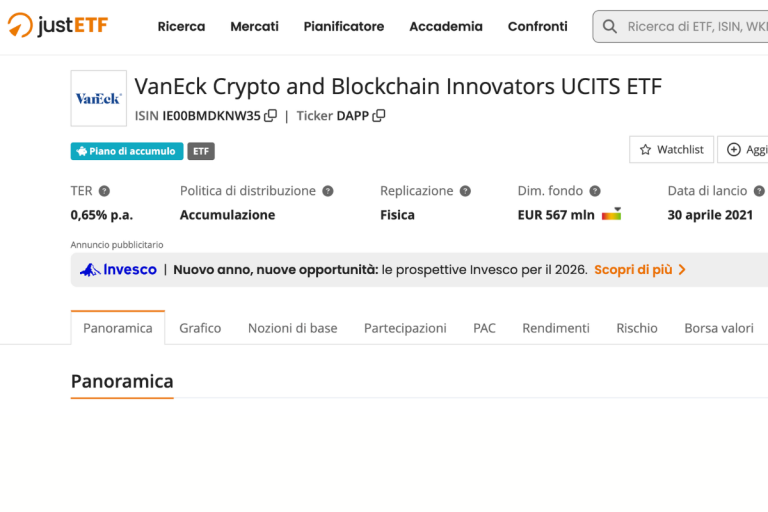Screen dimensions: 768x512
Task: Open the Accademia menu
Action: pos(445,27)
